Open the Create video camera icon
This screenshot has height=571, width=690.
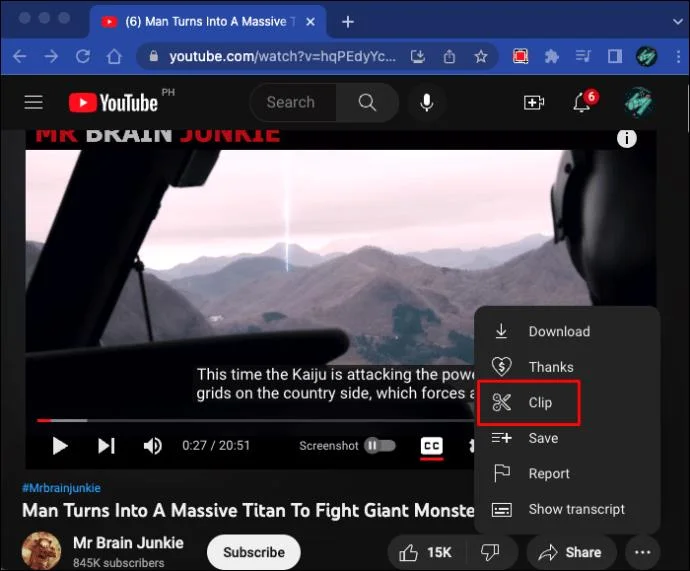tap(534, 102)
